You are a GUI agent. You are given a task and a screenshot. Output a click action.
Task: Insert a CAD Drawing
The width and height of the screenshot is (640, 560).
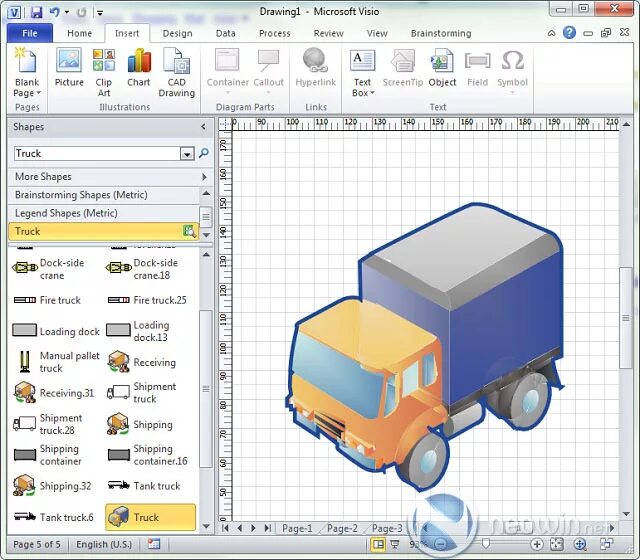176,73
